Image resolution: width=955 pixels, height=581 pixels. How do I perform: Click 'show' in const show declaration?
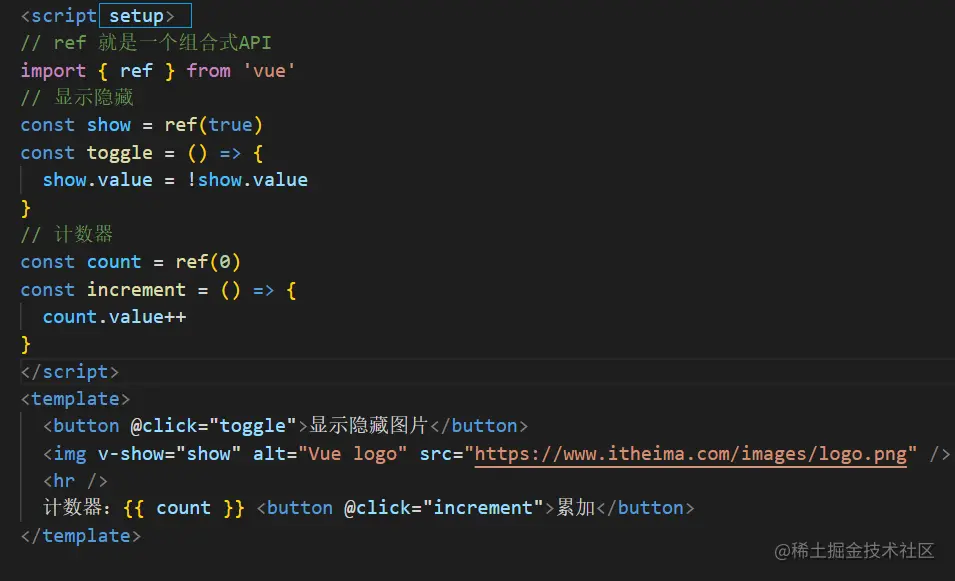pos(108,125)
